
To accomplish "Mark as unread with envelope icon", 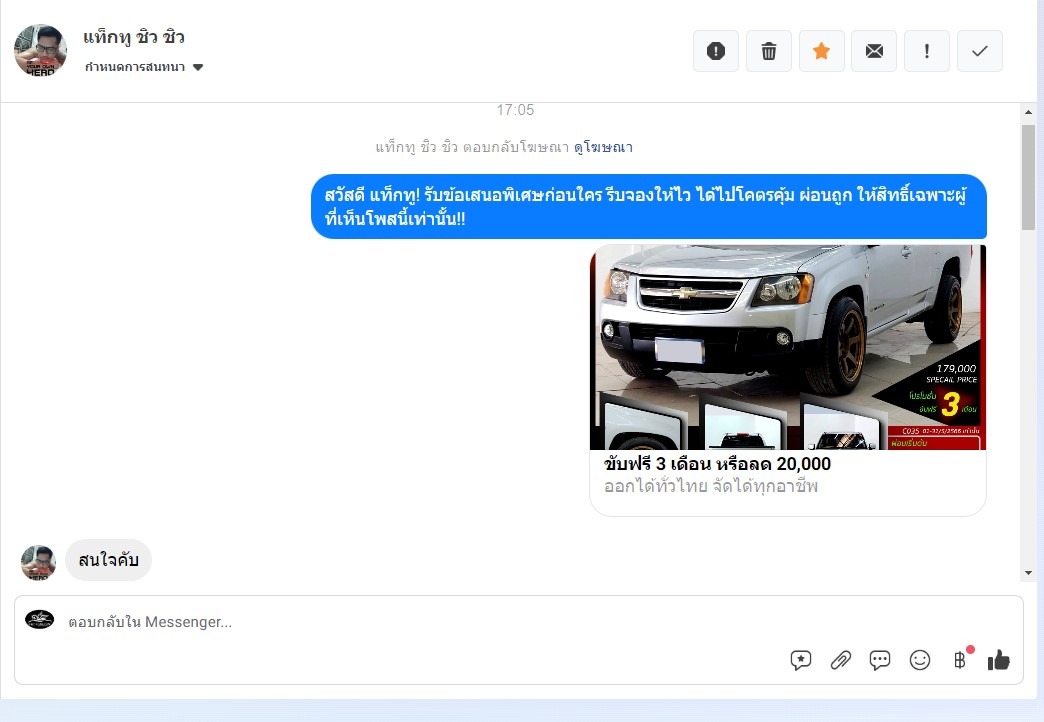I will pyautogui.click(x=874, y=51).
